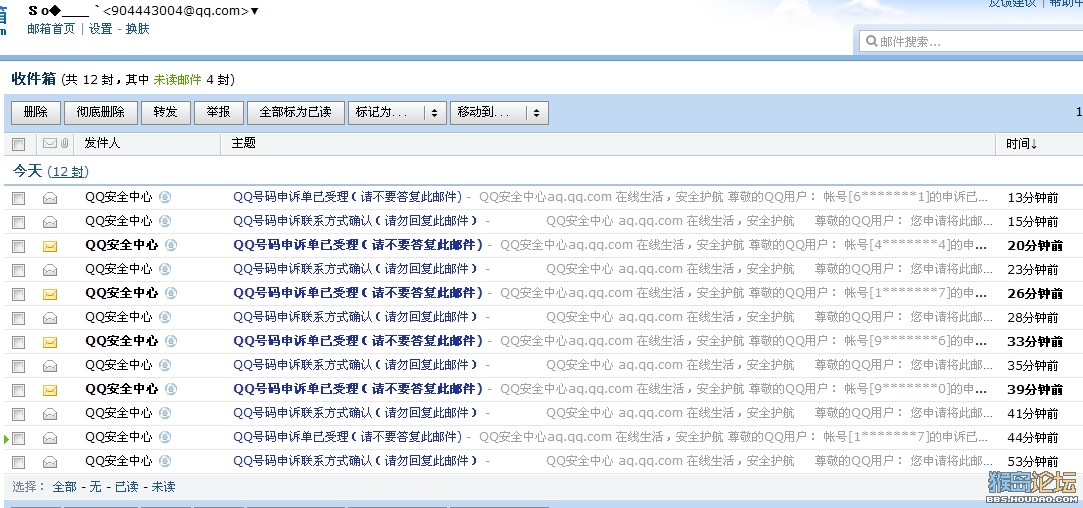Click sender badge icon in 20分钟前 row
1083x508 pixels.
coord(171,245)
